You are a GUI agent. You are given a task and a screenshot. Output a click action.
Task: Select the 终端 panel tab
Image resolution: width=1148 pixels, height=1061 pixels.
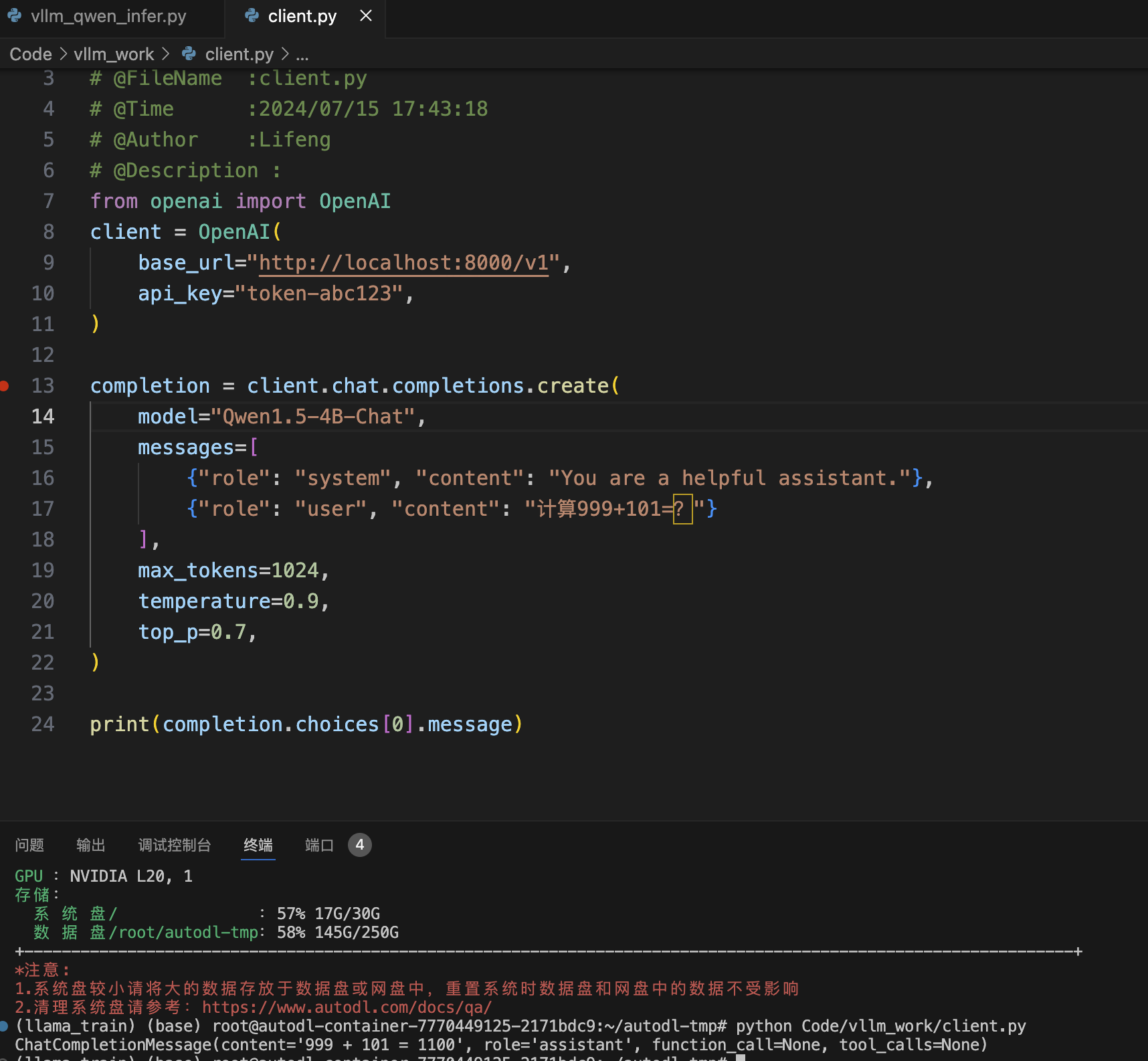tap(258, 845)
